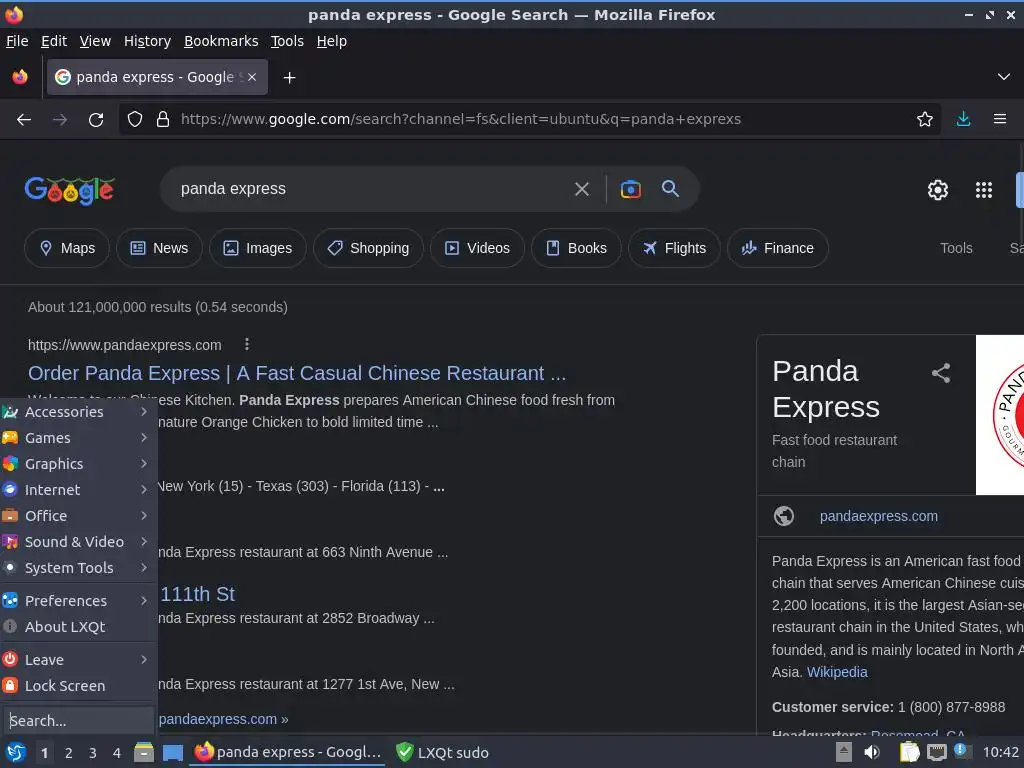Open a new tab
The image size is (1024, 768).
coord(289,78)
